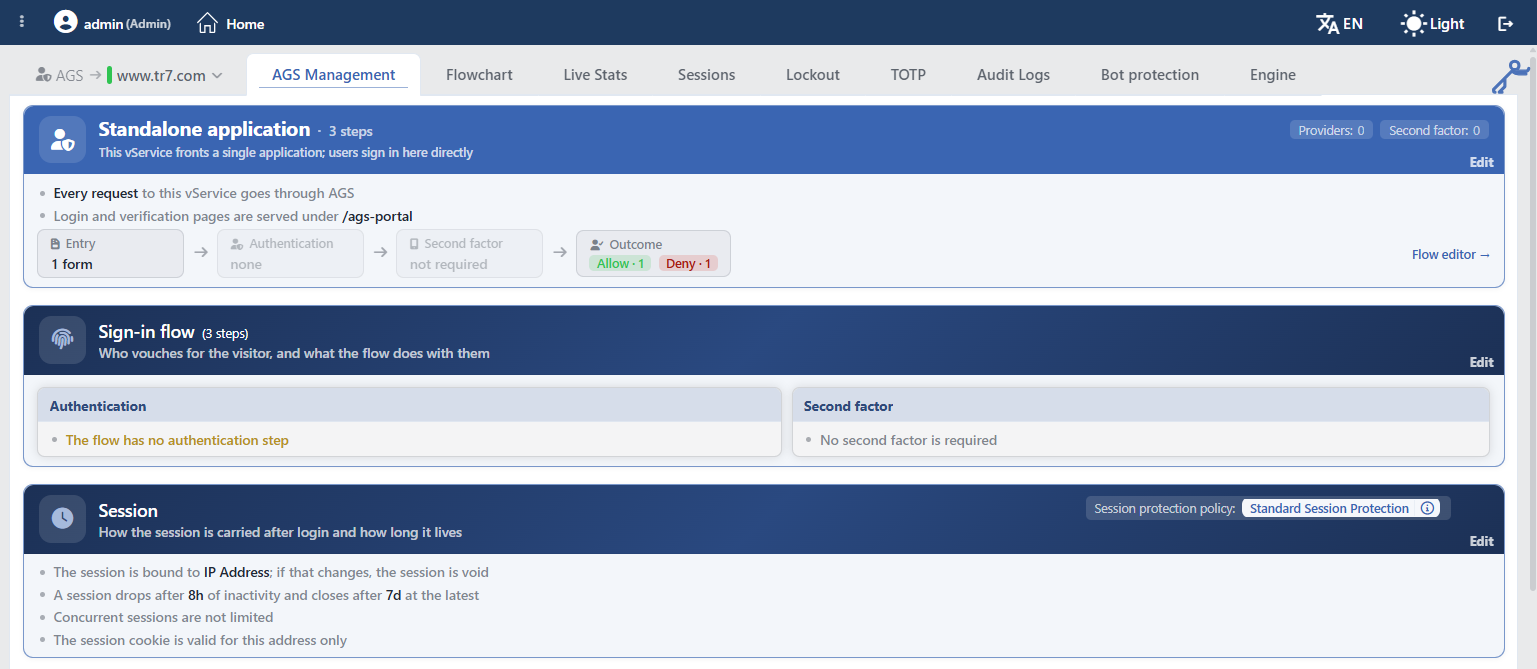The image size is (1537, 669).
Task: Edit the Session section
Action: [1481, 541]
